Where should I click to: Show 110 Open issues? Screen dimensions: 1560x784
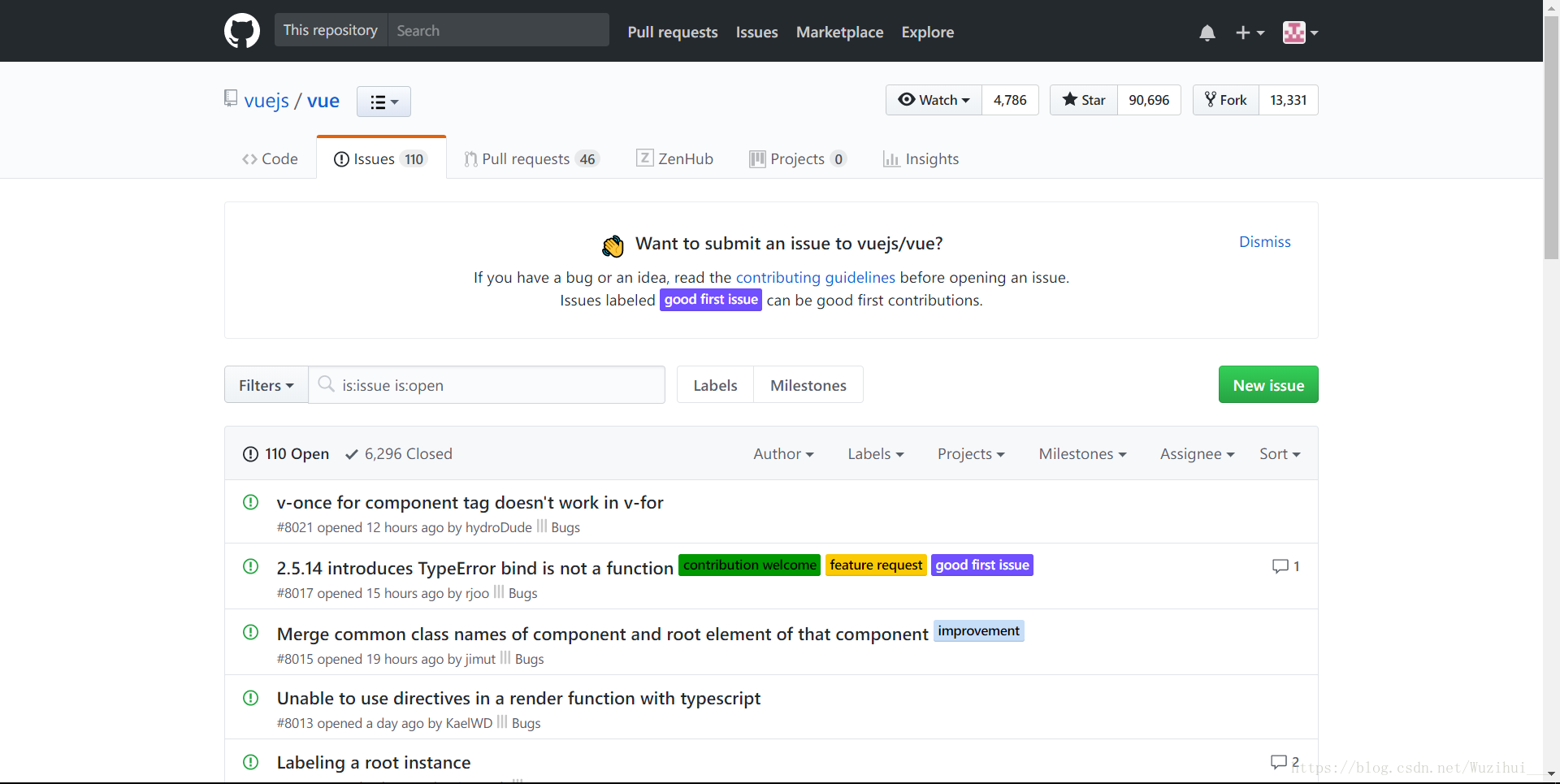point(286,453)
